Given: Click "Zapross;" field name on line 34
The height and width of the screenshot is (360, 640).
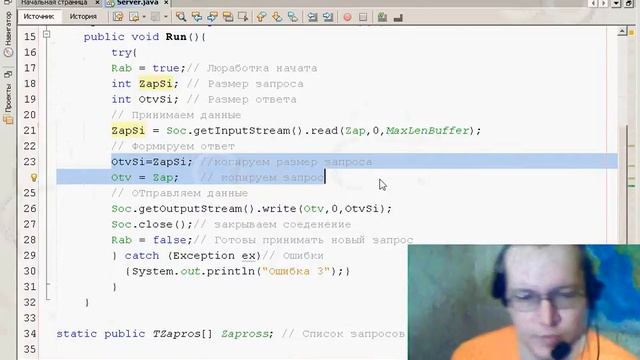Looking at the screenshot, I should tap(247, 334).
